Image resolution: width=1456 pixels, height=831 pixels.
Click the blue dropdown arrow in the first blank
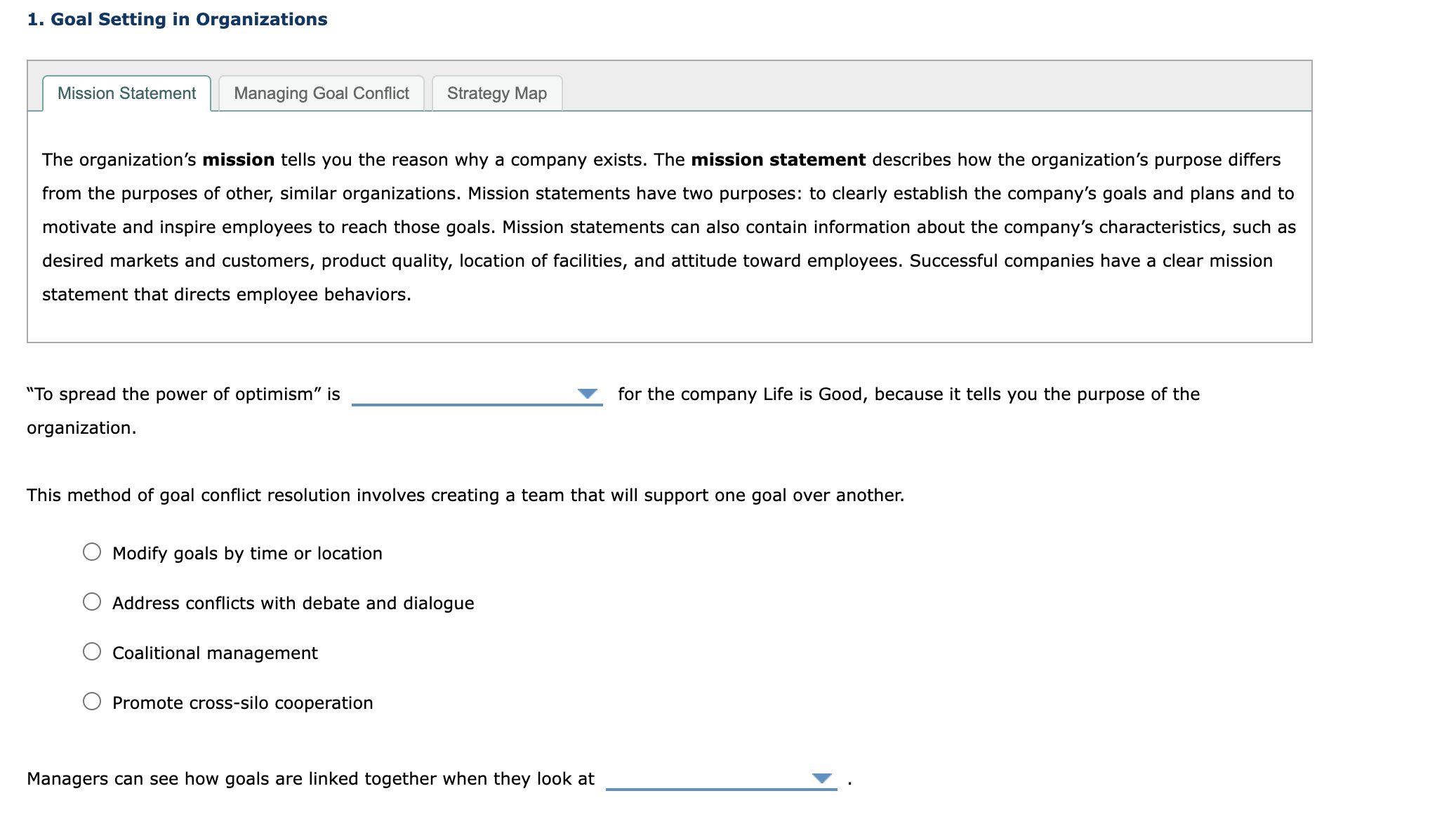click(x=588, y=394)
